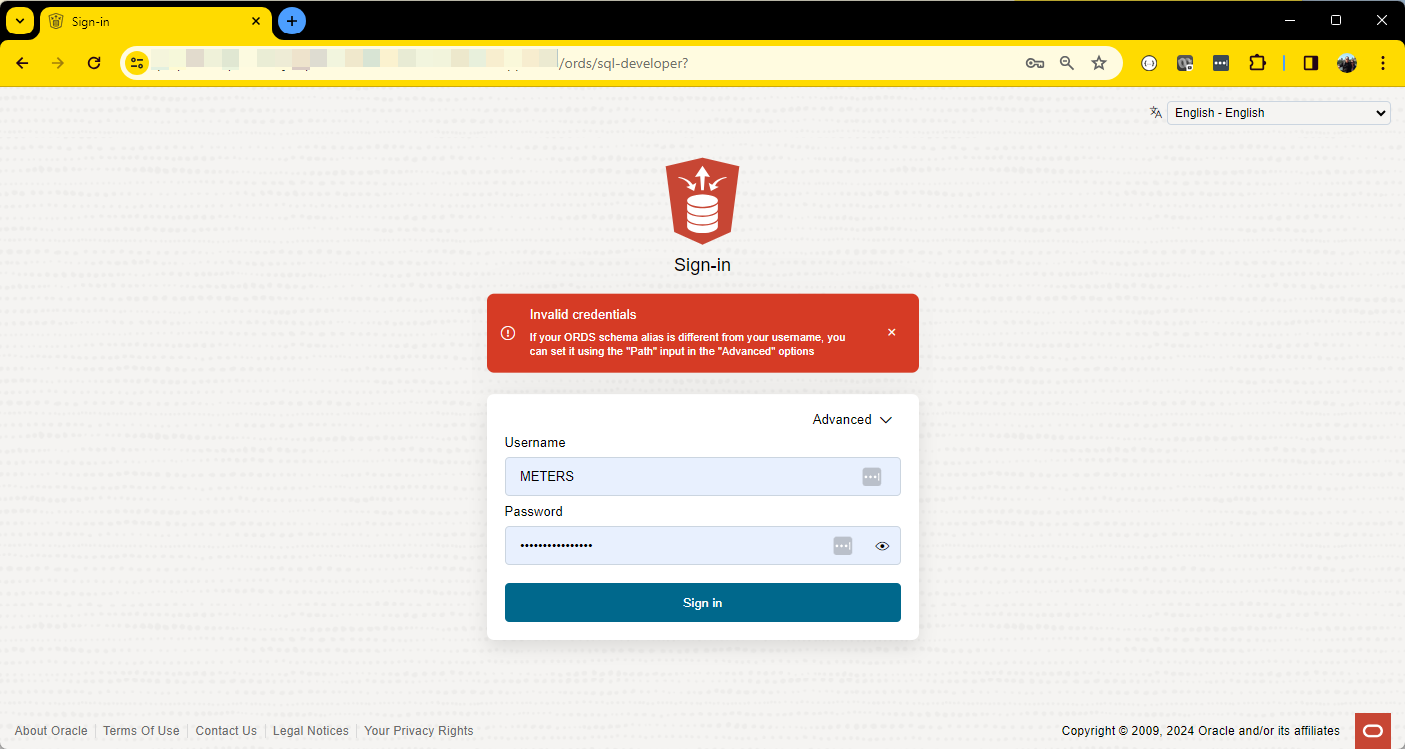Close the Sign-in tab
This screenshot has height=749, width=1405.
point(256,21)
